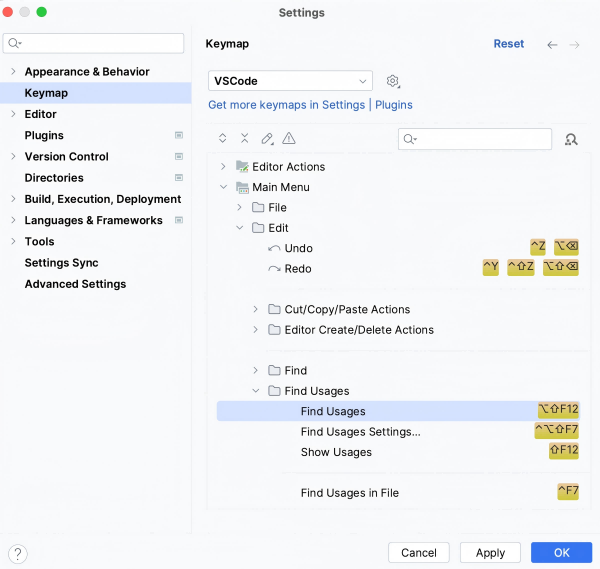Click the Expand All tree icon
Image resolution: width=600 pixels, height=569 pixels.
(x=222, y=139)
